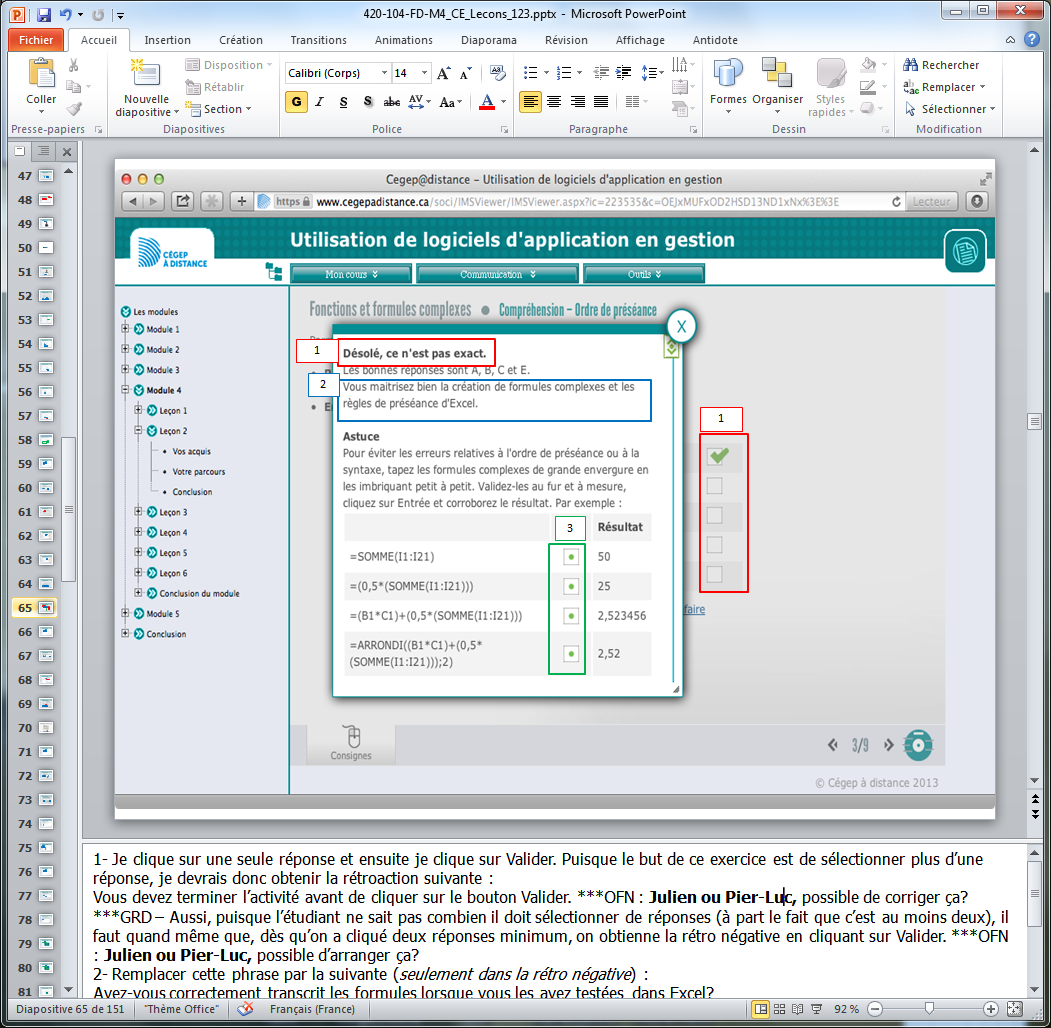Click the font color A icon
Image resolution: width=1051 pixels, height=1028 pixels.
click(487, 102)
